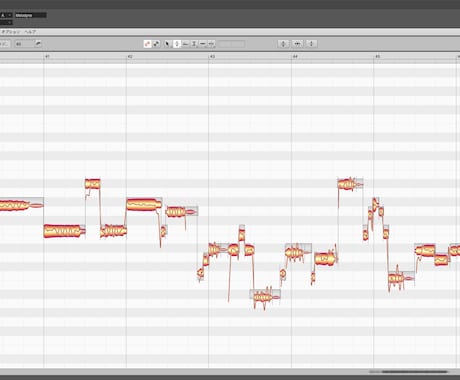The width and height of the screenshot is (460, 380).
Task: Select the high note blob before bar 45
Action: (349, 184)
